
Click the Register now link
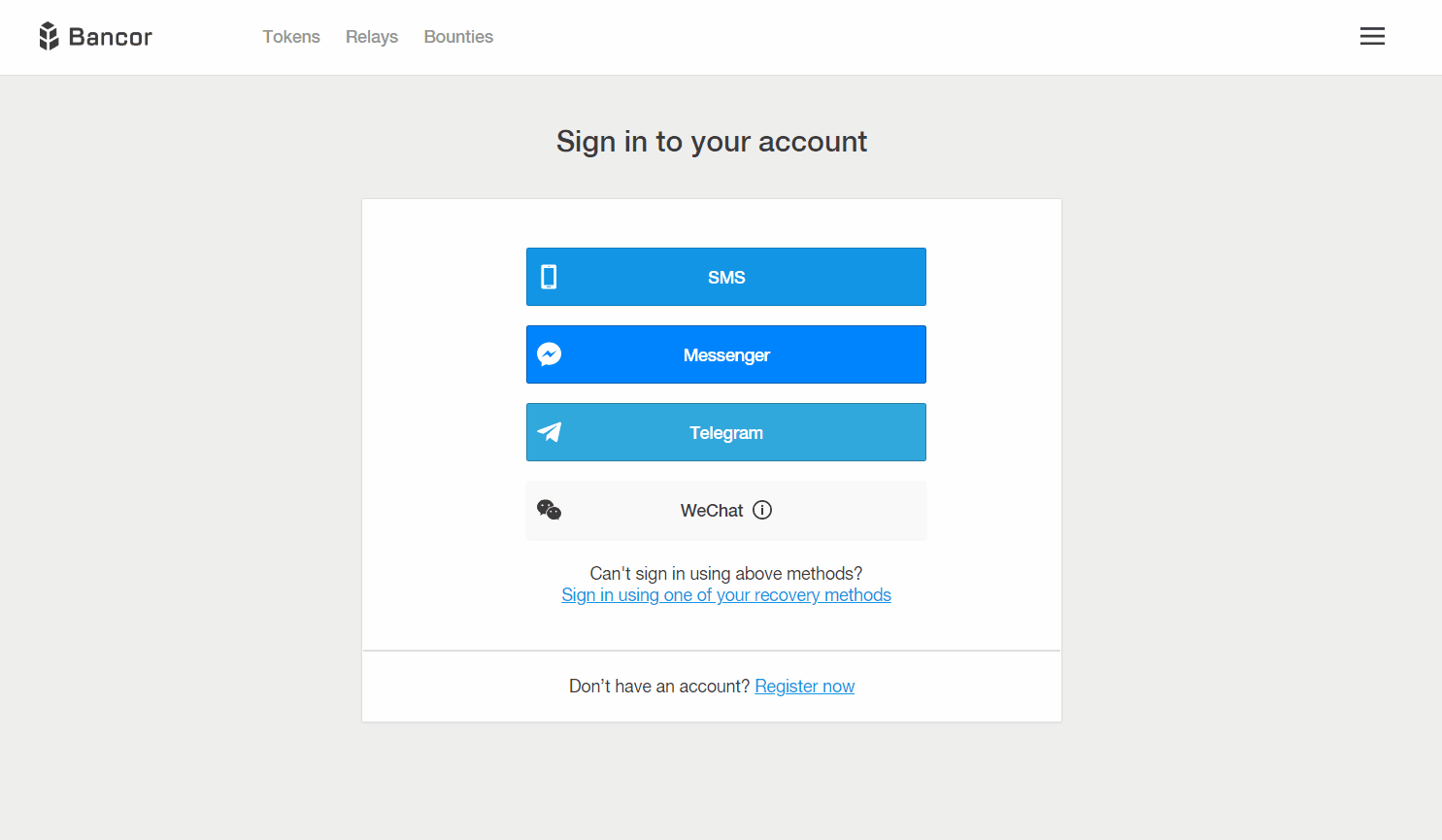[x=805, y=687]
